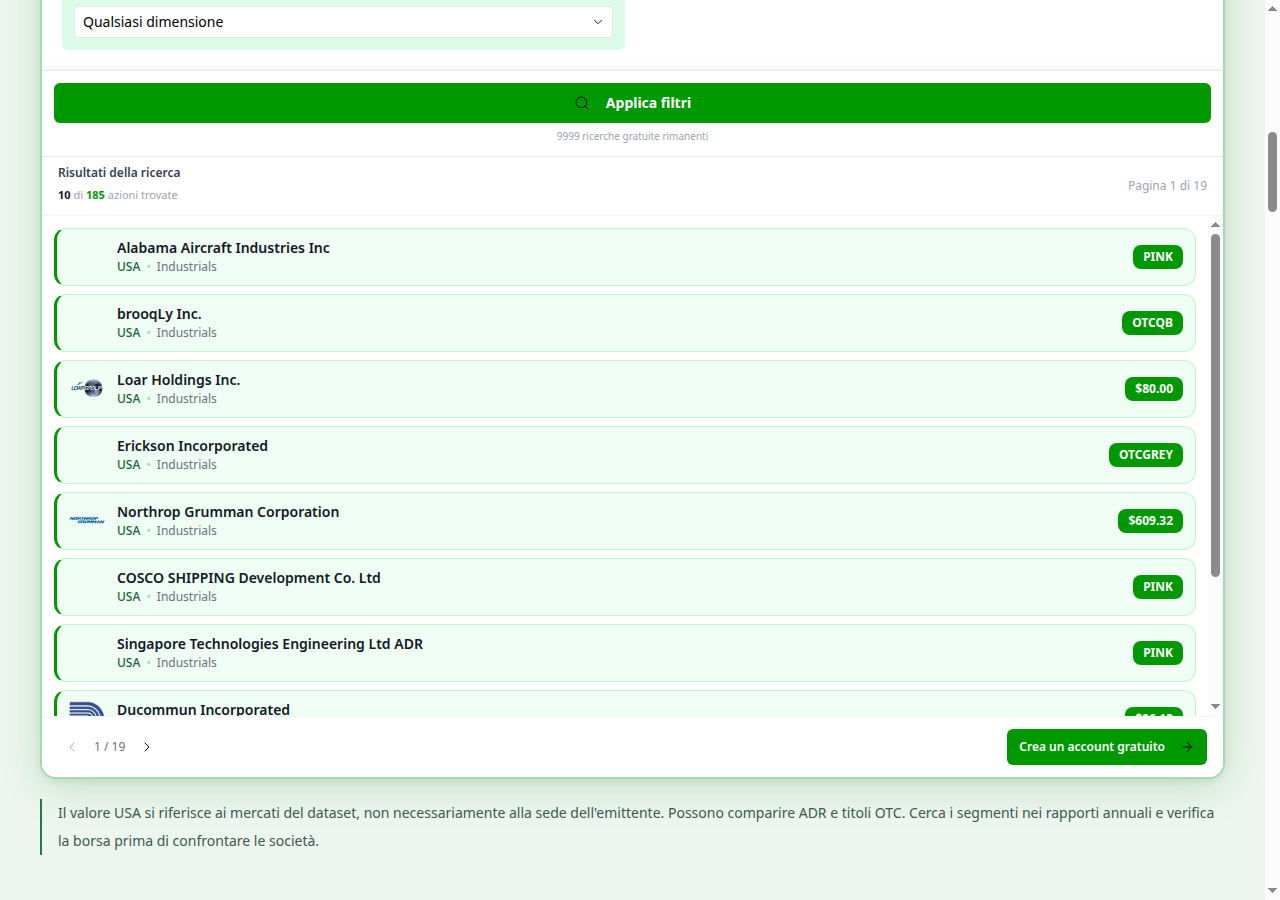This screenshot has width=1280, height=900.
Task: Click the Loar Holdings company logo
Action: click(87, 388)
